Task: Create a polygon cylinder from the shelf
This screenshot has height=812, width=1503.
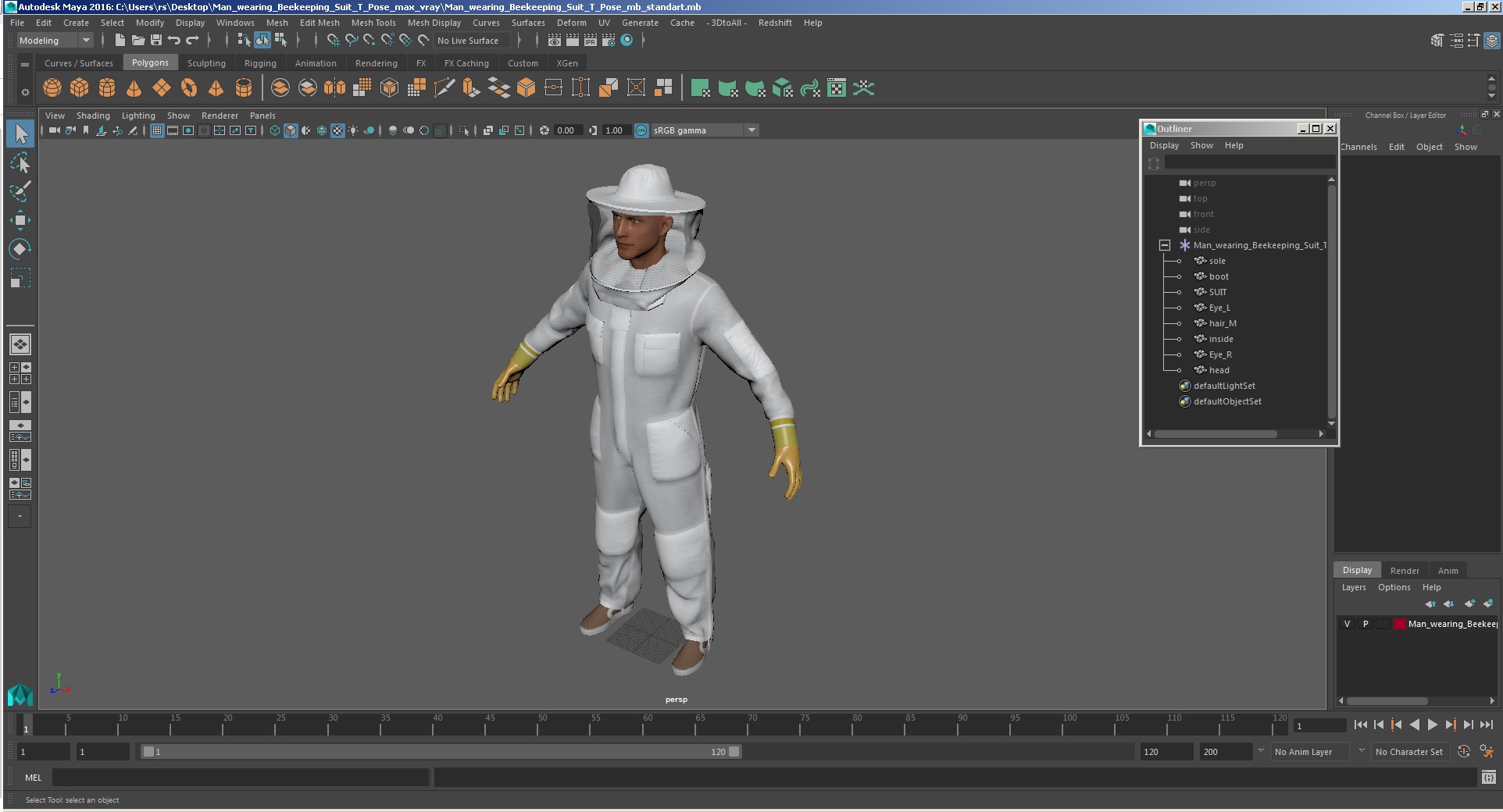Action: coord(107,88)
